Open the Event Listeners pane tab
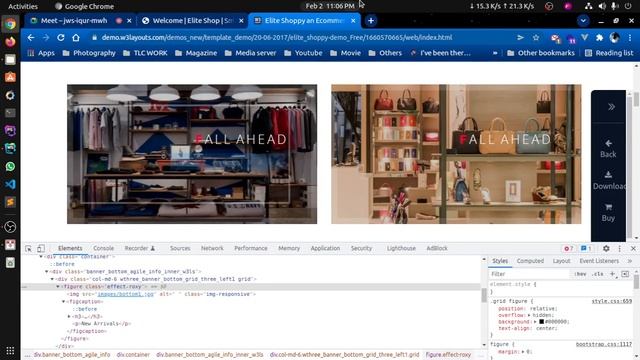The image size is (640, 360). pos(599,261)
